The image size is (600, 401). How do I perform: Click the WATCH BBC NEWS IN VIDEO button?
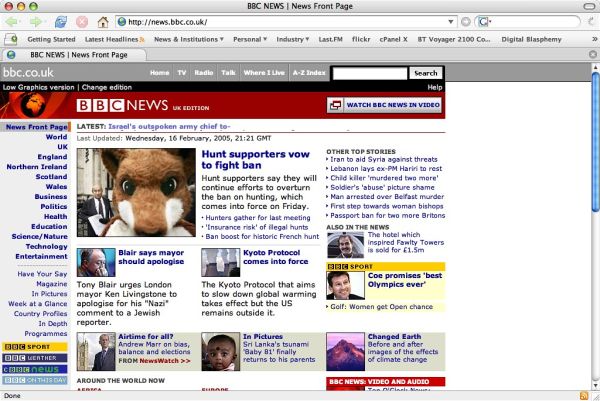(384, 105)
